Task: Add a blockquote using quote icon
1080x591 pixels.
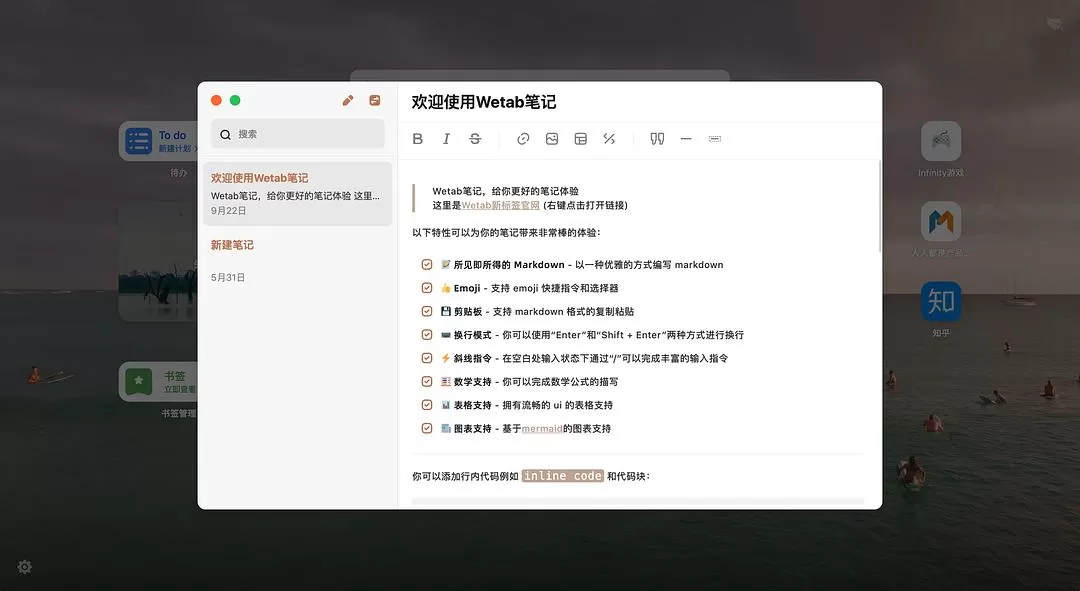Action: [x=657, y=139]
